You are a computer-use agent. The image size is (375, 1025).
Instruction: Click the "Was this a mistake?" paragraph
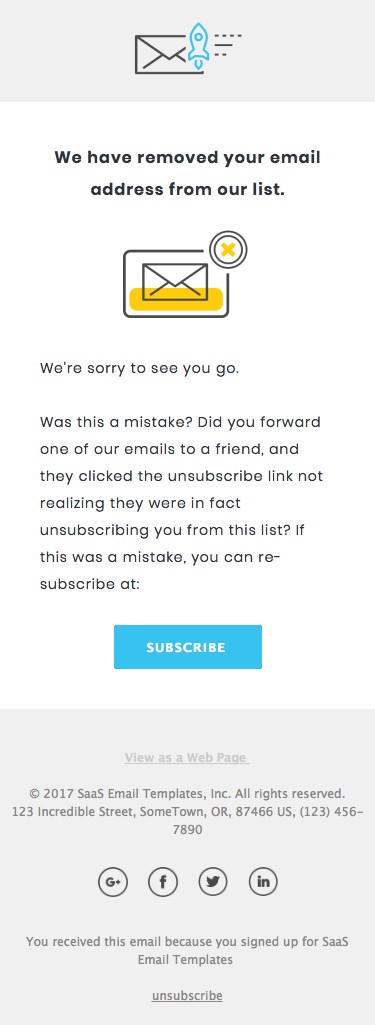point(182,503)
